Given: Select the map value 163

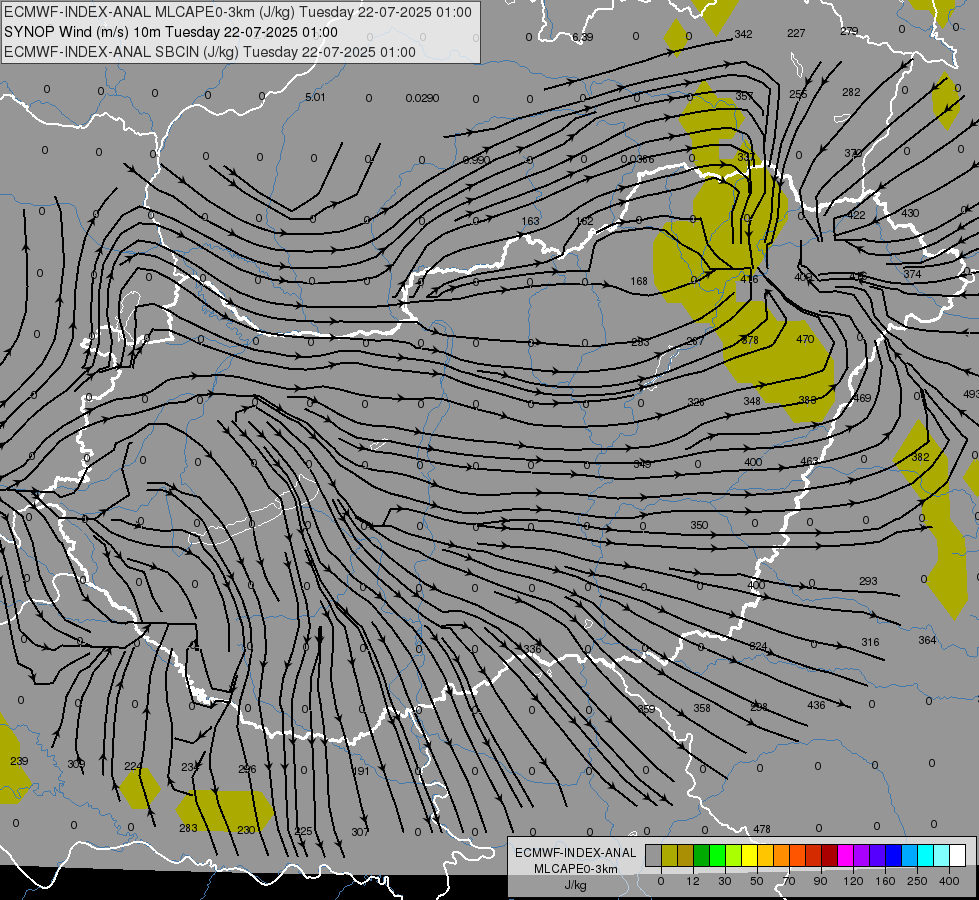Looking at the screenshot, I should point(530,221).
